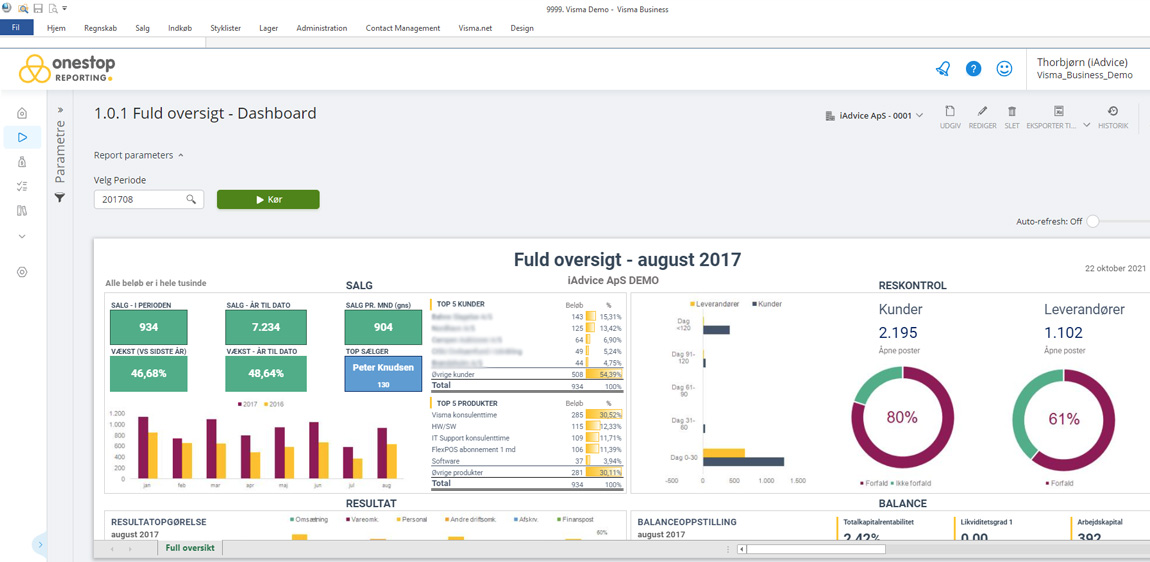Click the 48,64% Vækst år til dato tile
Screen dimensions: 1150x562
(x=265, y=374)
